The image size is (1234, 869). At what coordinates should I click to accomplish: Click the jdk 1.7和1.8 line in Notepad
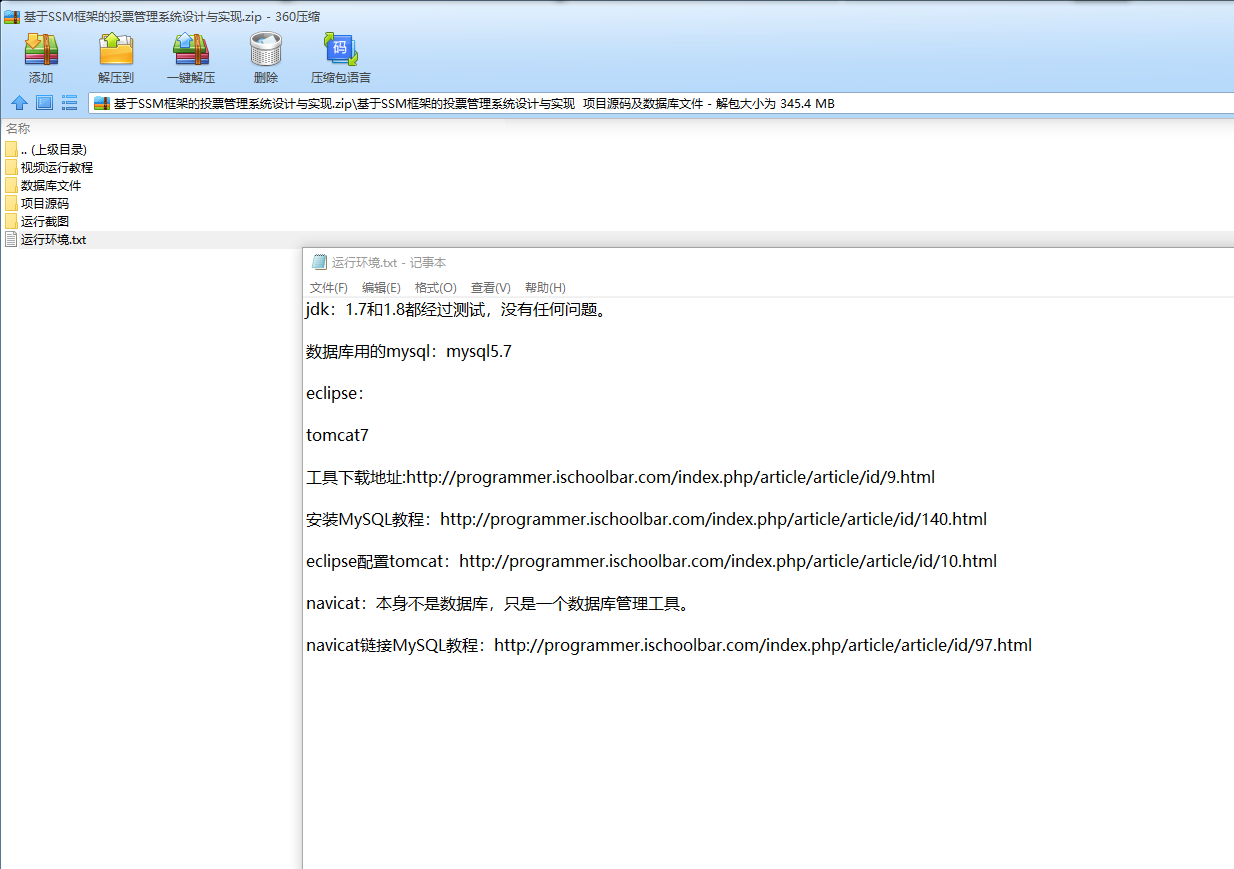[457, 309]
